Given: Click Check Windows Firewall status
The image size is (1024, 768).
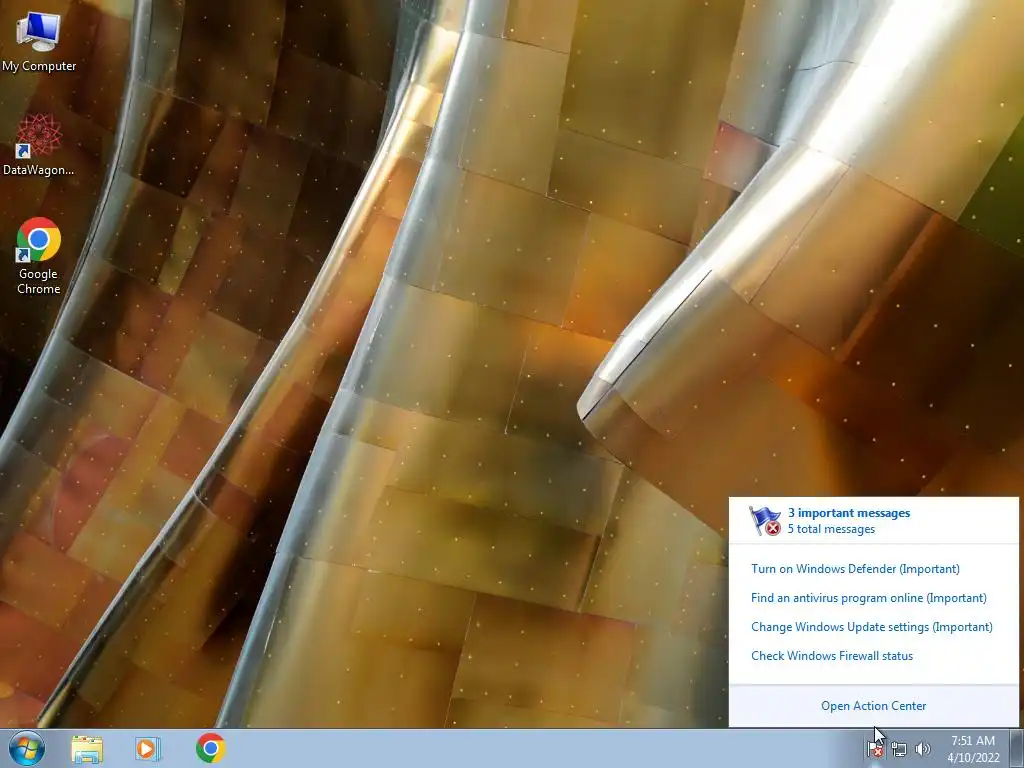Looking at the screenshot, I should pos(831,656).
